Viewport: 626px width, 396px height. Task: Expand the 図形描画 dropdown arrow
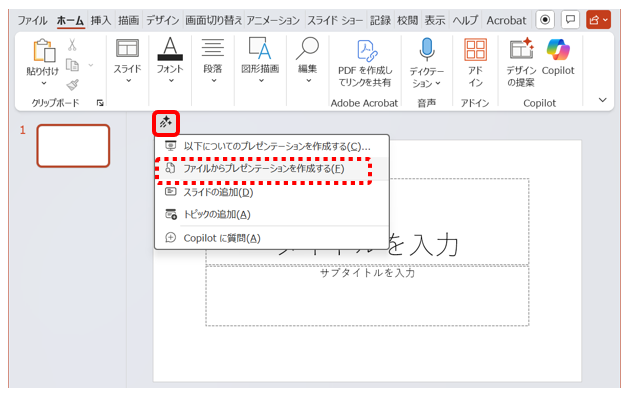click(261, 81)
